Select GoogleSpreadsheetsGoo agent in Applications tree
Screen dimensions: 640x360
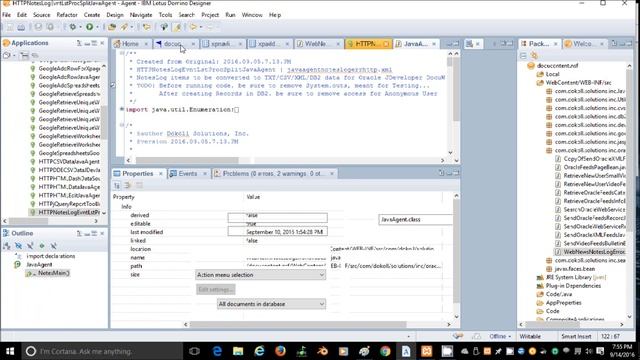click(69, 153)
